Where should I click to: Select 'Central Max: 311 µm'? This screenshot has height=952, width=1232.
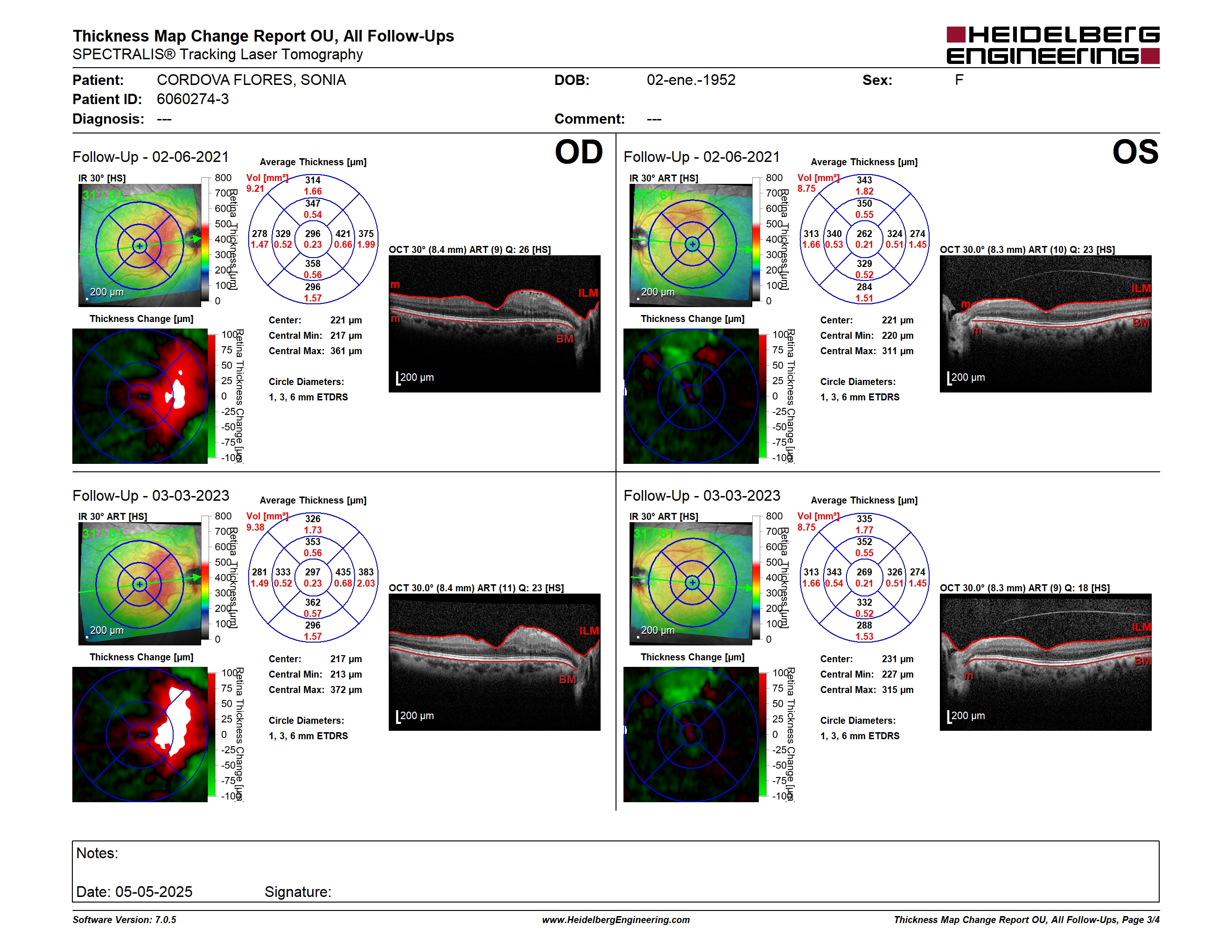click(x=867, y=351)
